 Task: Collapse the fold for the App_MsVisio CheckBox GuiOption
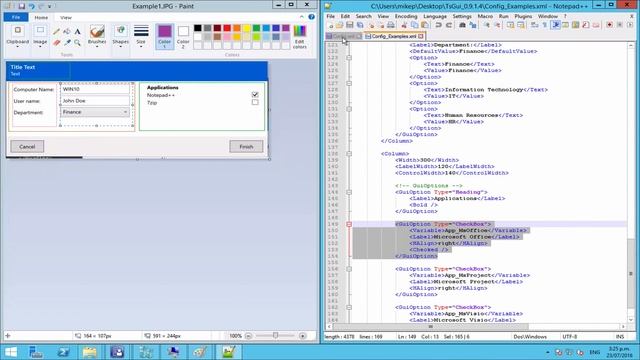click(x=349, y=307)
